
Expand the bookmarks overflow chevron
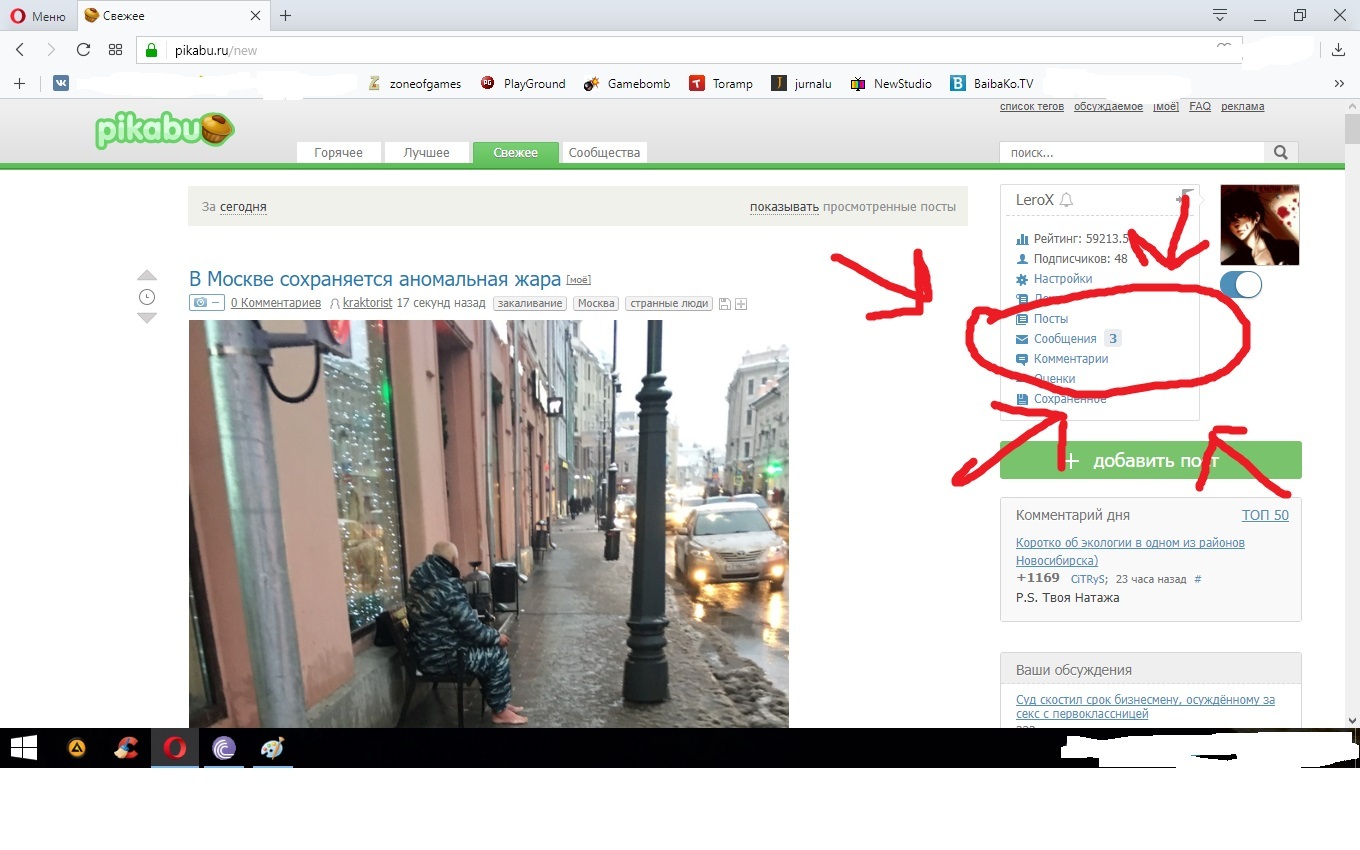[1340, 84]
